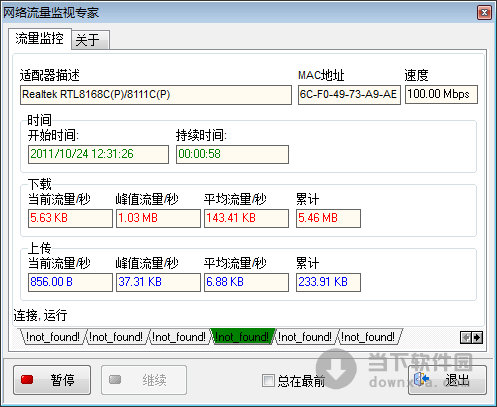Click the exit door icon on 退出
The width and height of the screenshot is (497, 407).
421,379
